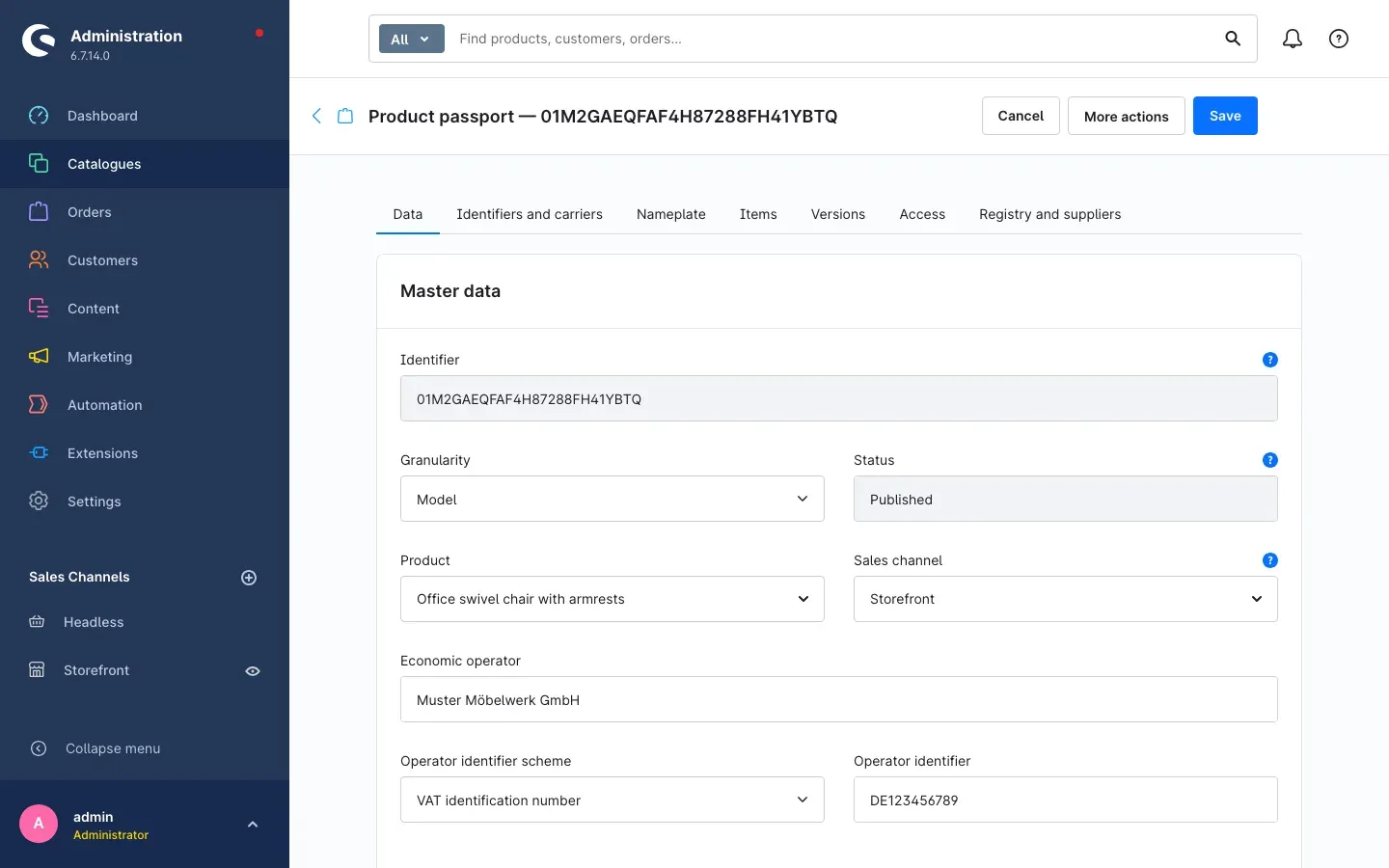Open the help menu icon
Image resolution: width=1389 pixels, height=868 pixels.
point(1339,39)
